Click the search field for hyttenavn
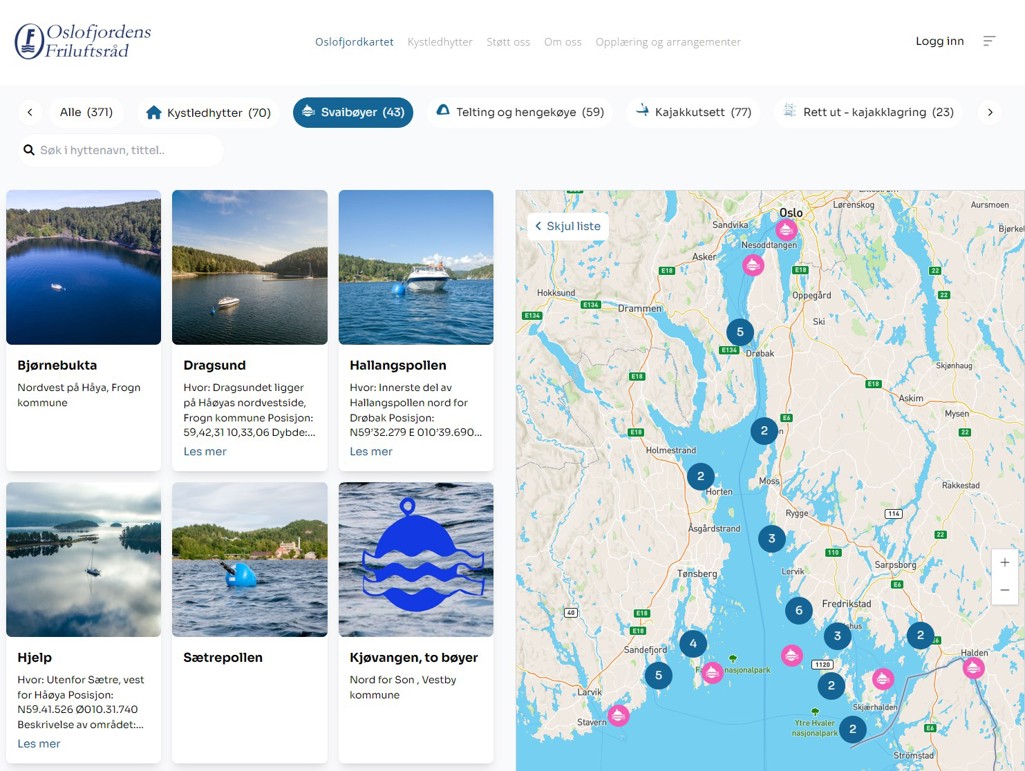1025x771 pixels. click(x=122, y=151)
